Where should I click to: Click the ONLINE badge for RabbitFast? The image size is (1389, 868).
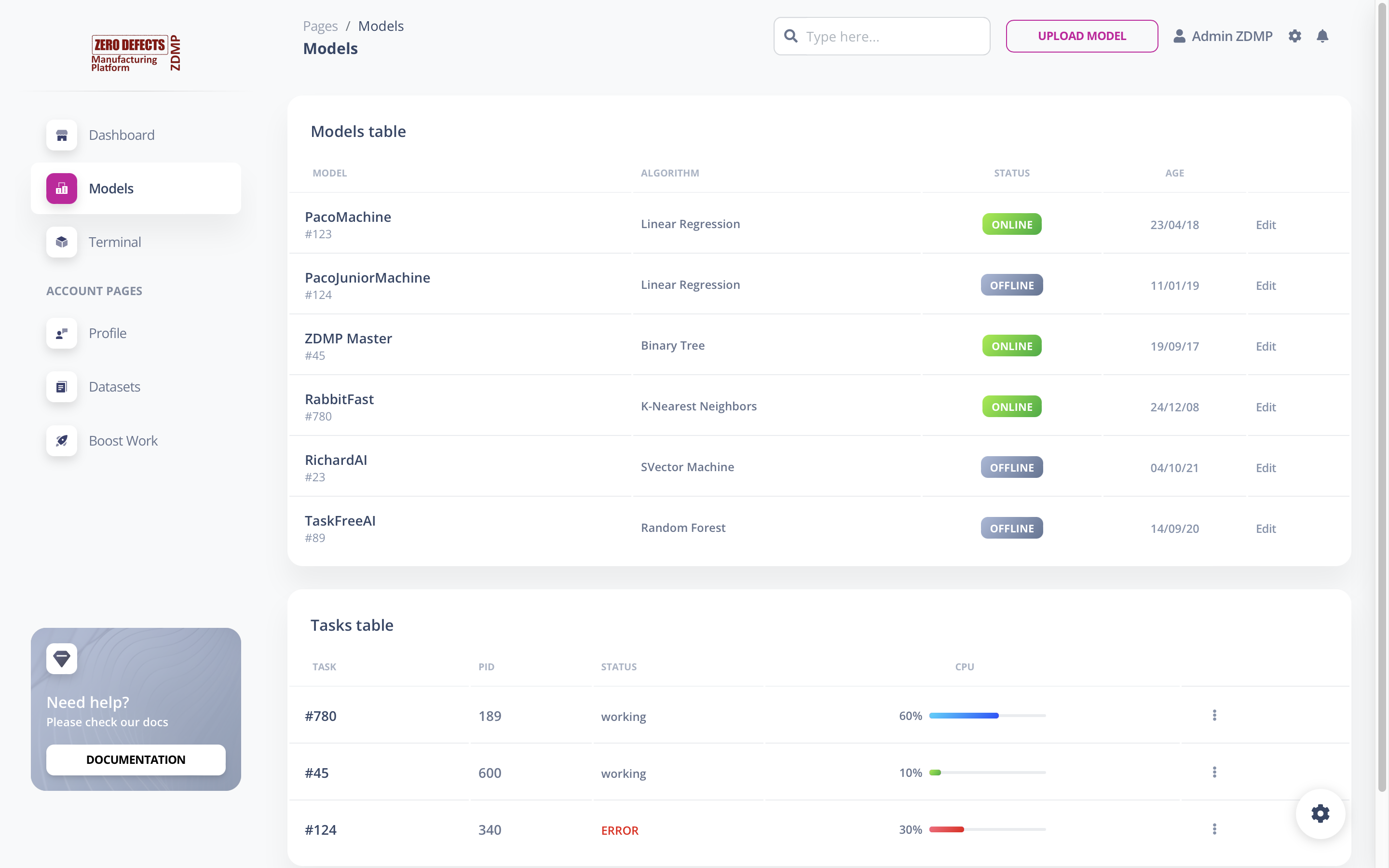click(x=1011, y=407)
